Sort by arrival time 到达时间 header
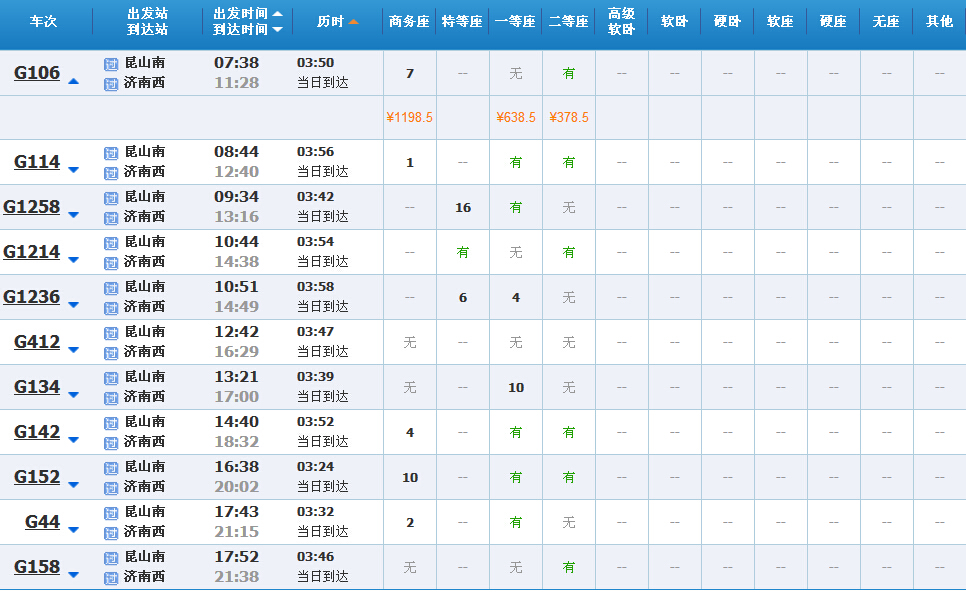Screen dimensions: 966x594 (248, 30)
